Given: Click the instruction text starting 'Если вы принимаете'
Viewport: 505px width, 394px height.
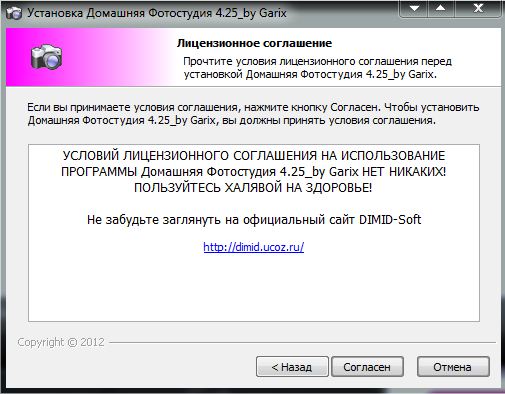Looking at the screenshot, I should coord(253,114).
